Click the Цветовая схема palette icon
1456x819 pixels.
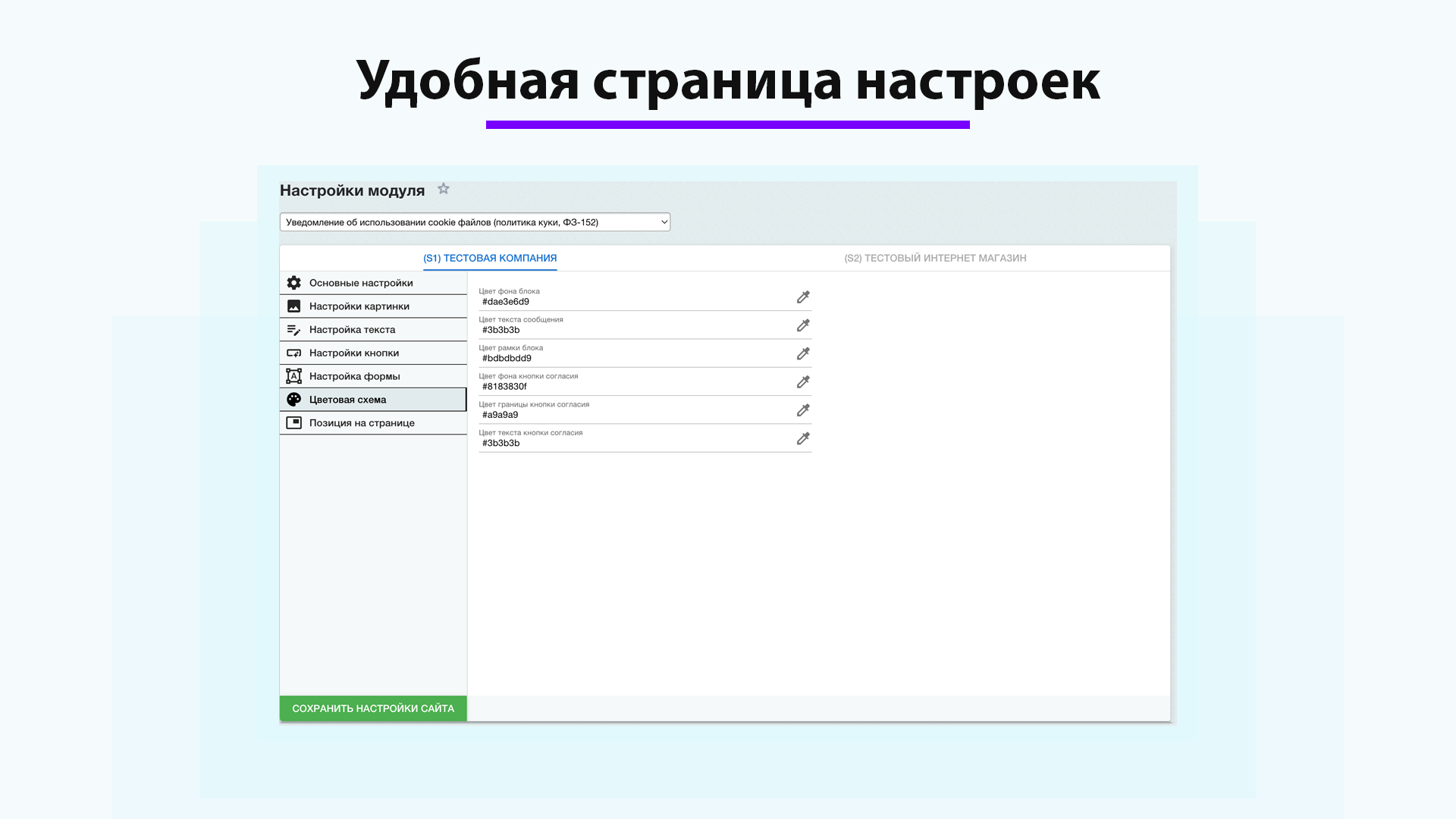(x=294, y=399)
